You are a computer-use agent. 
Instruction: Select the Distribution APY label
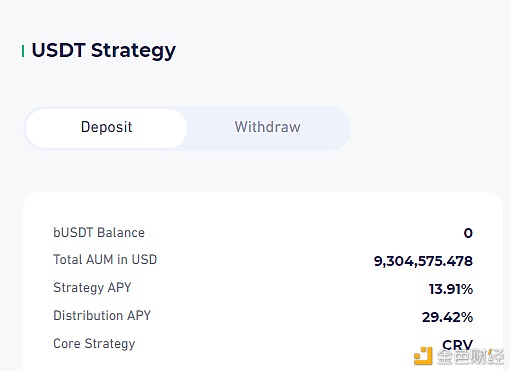click(102, 315)
